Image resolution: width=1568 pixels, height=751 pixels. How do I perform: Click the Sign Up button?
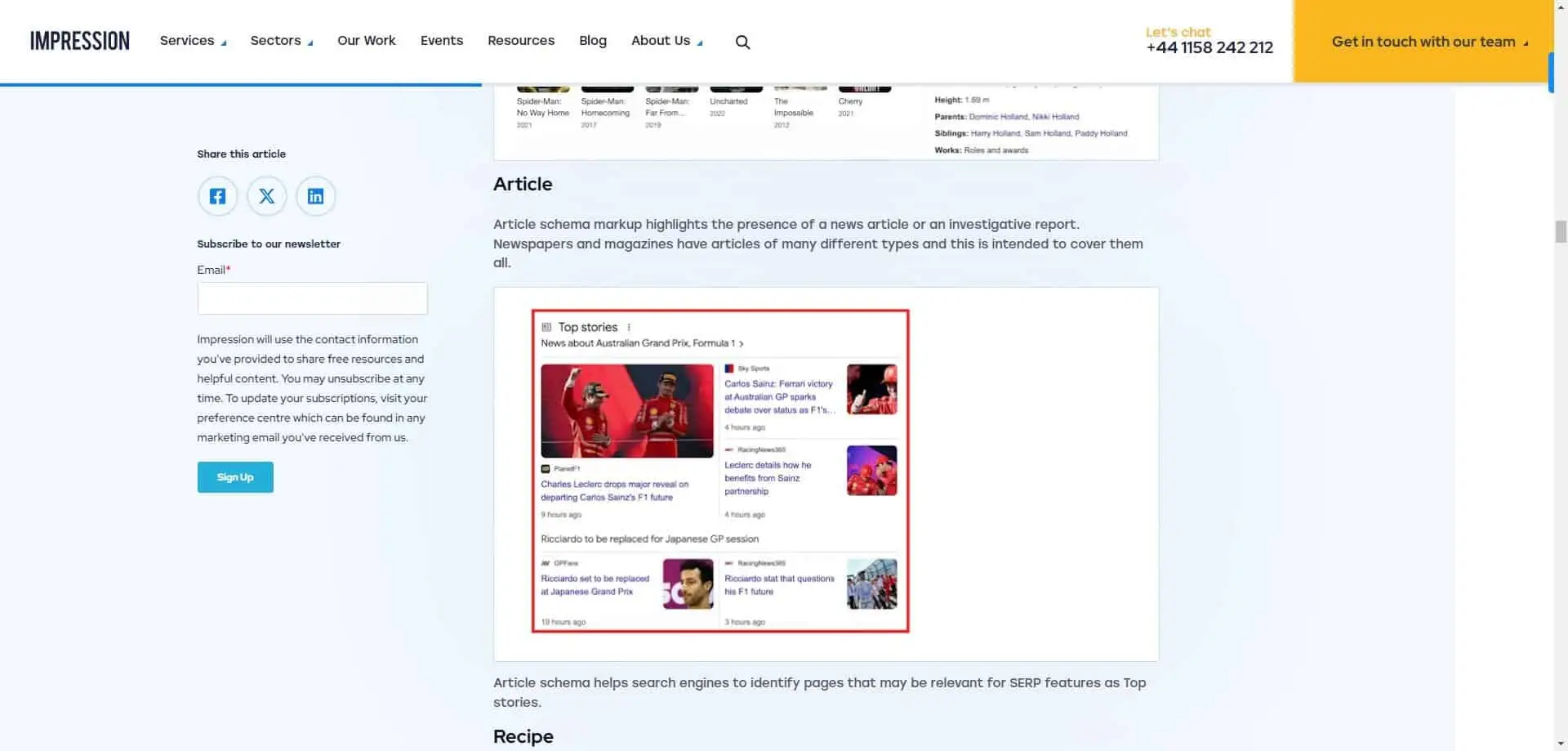pos(235,477)
